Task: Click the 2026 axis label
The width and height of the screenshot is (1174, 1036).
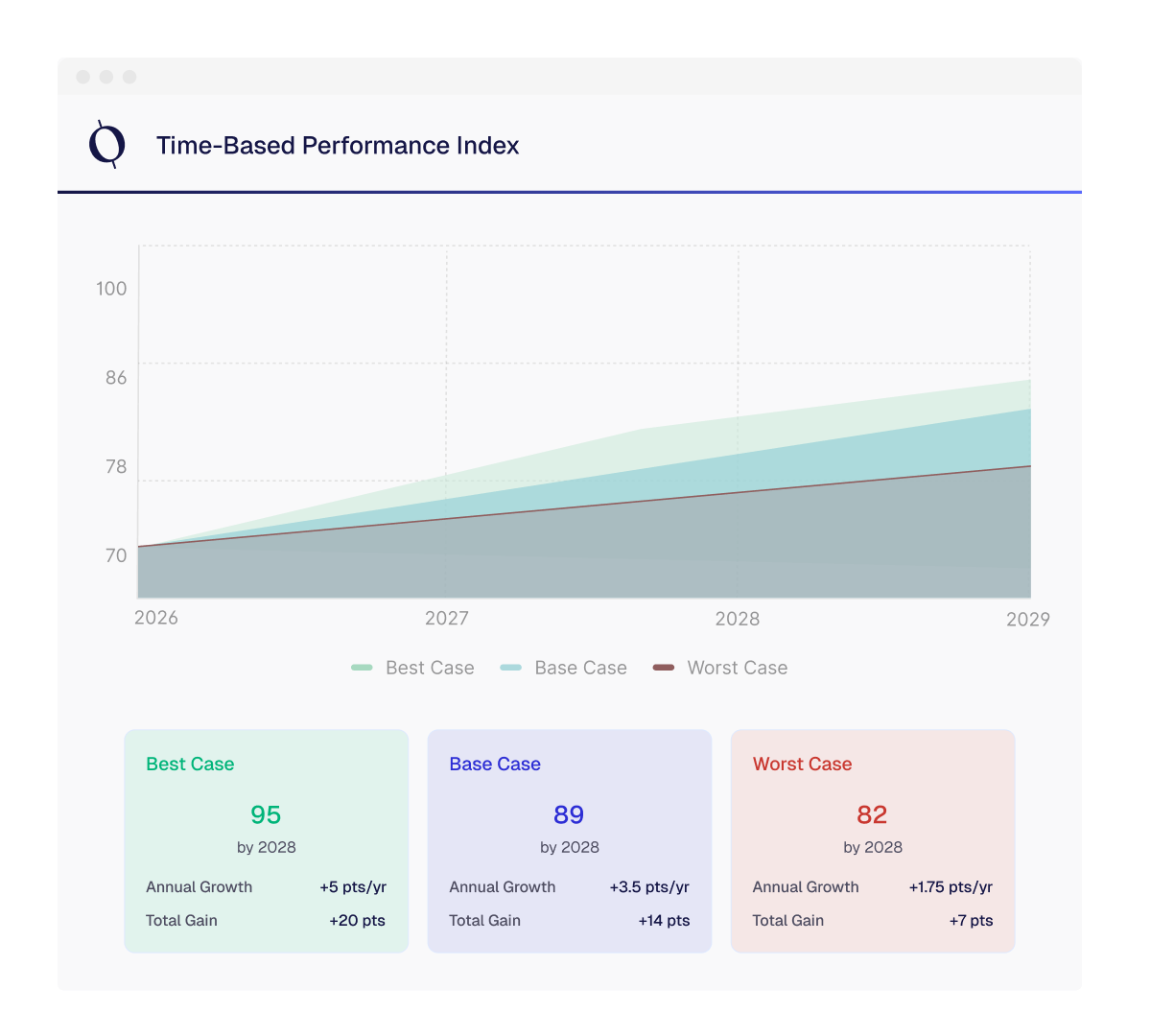Action: pos(155,619)
